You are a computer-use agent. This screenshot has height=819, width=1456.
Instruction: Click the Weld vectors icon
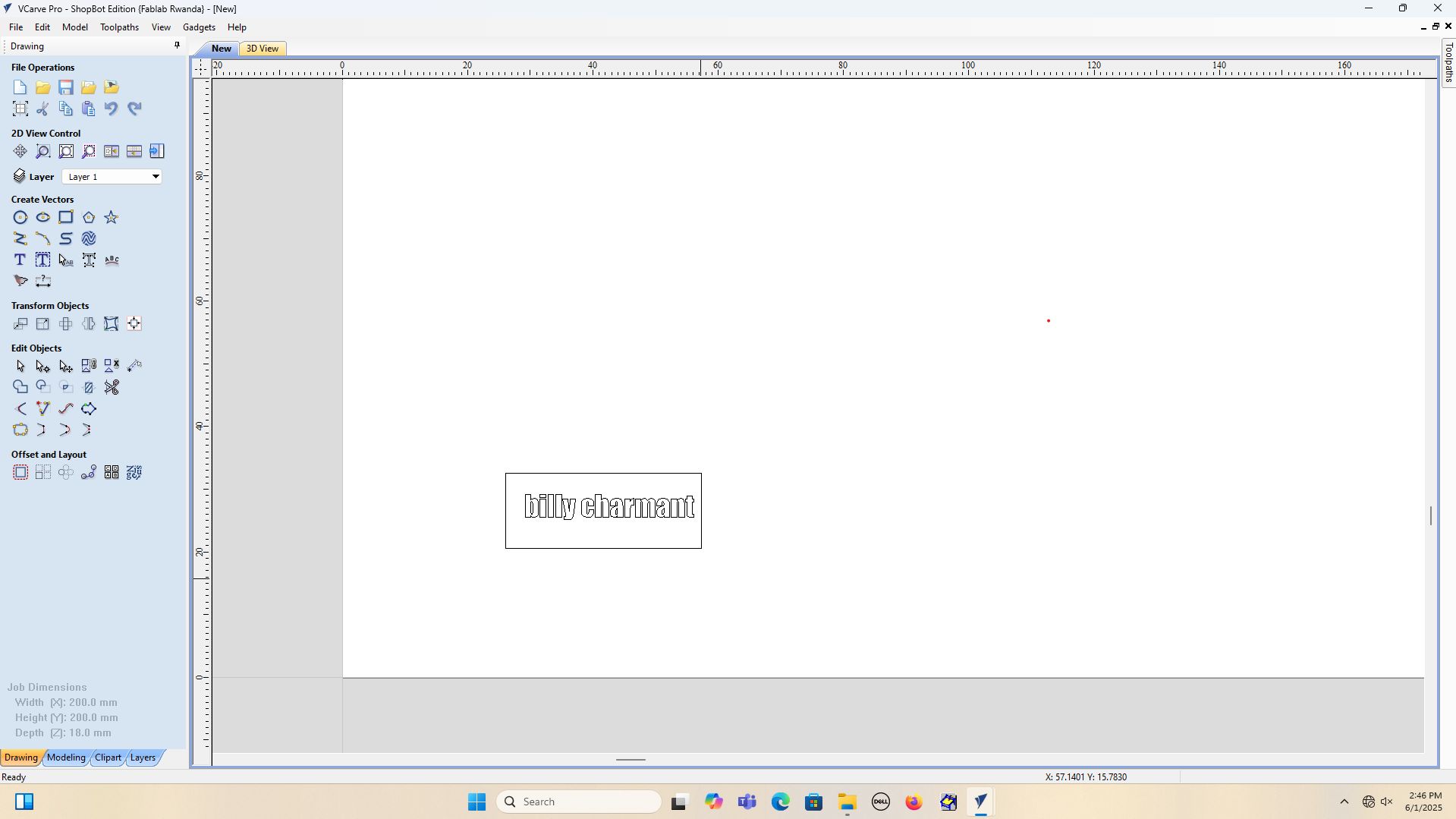(x=20, y=387)
